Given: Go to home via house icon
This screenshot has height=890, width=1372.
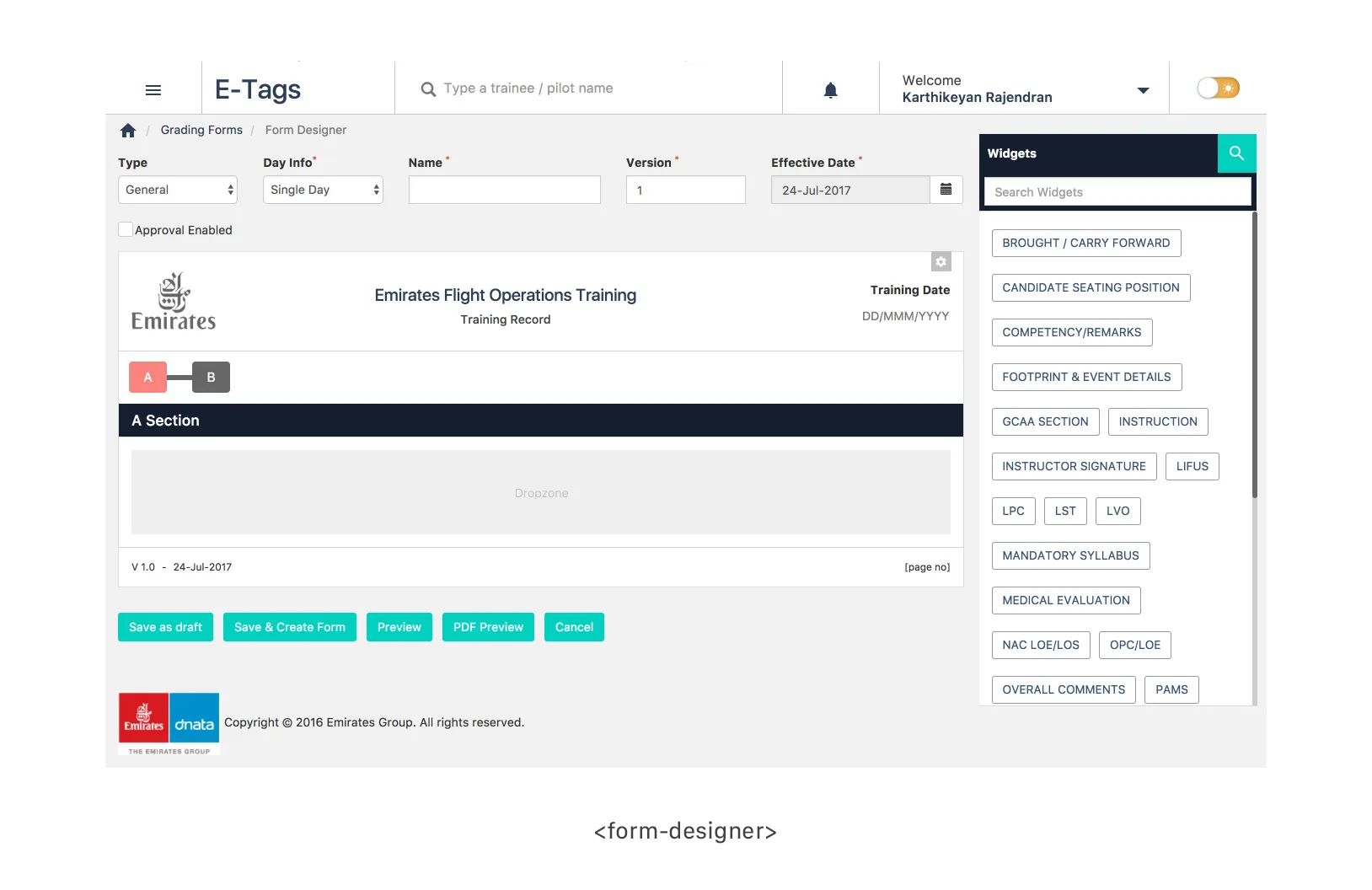Looking at the screenshot, I should 128,131.
